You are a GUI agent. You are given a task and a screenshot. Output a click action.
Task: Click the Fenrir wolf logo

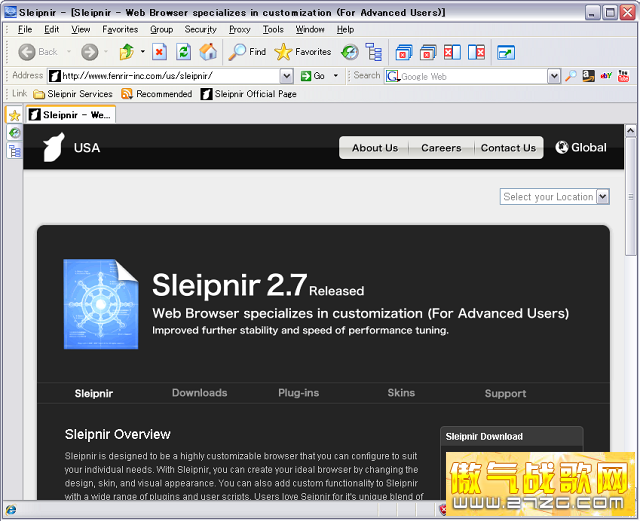point(54,147)
